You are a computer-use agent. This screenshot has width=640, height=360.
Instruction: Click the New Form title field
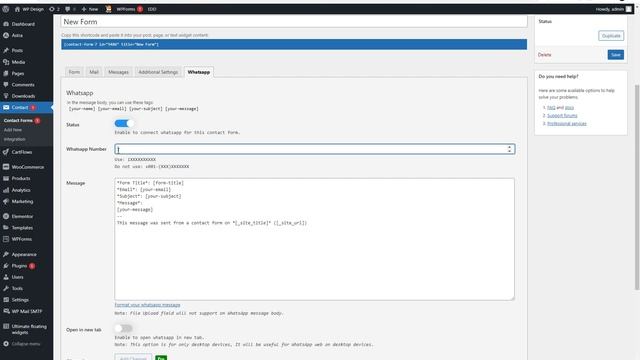click(294, 22)
